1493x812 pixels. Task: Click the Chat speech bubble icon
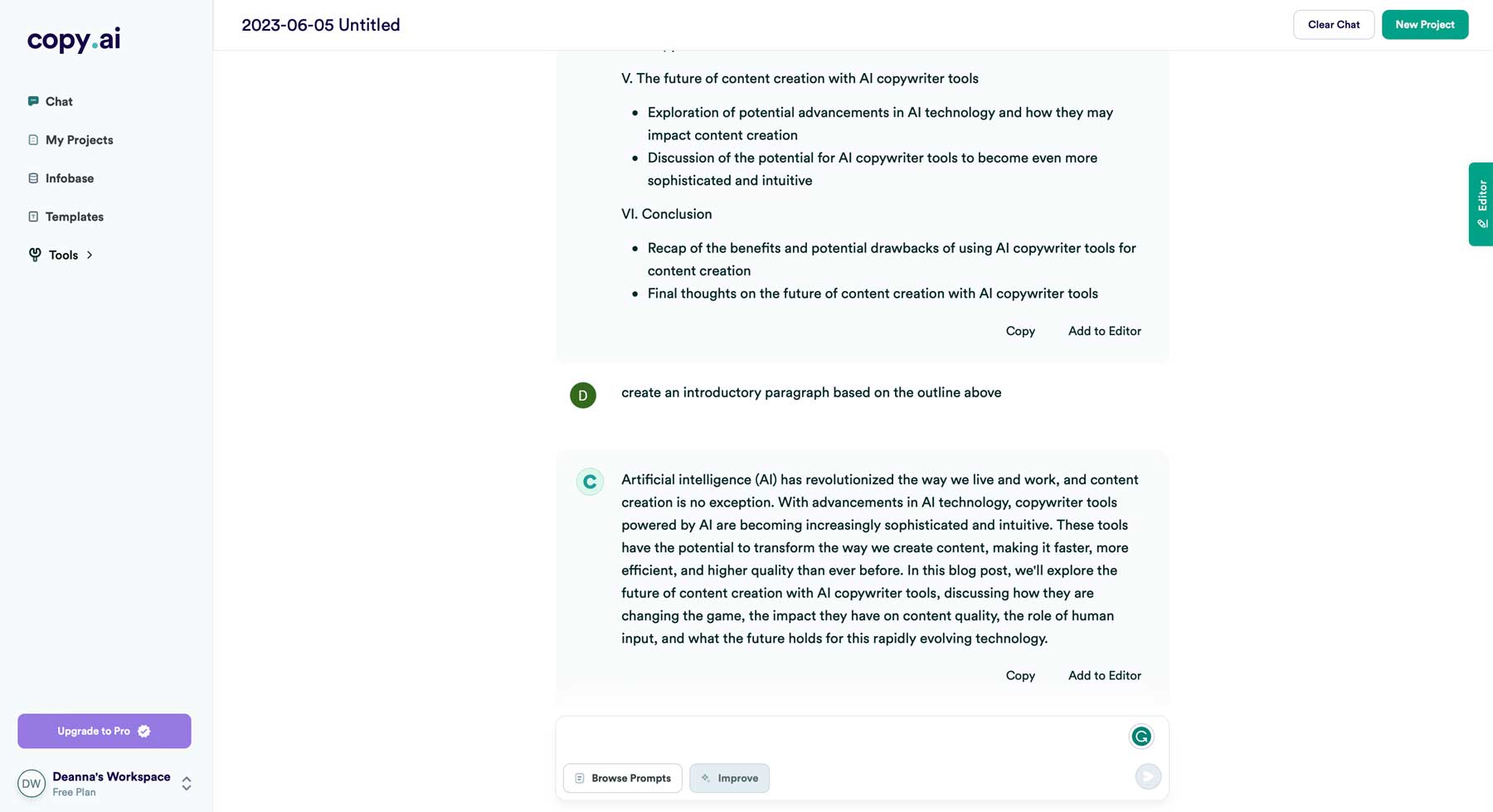[33, 101]
